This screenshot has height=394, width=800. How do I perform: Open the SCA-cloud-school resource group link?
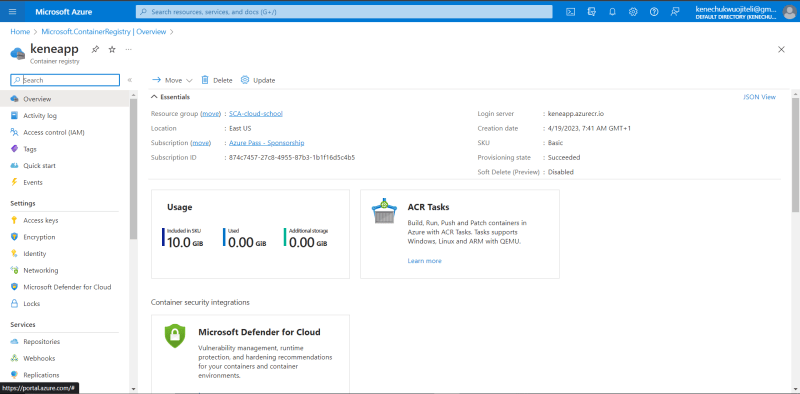[x=256, y=114]
